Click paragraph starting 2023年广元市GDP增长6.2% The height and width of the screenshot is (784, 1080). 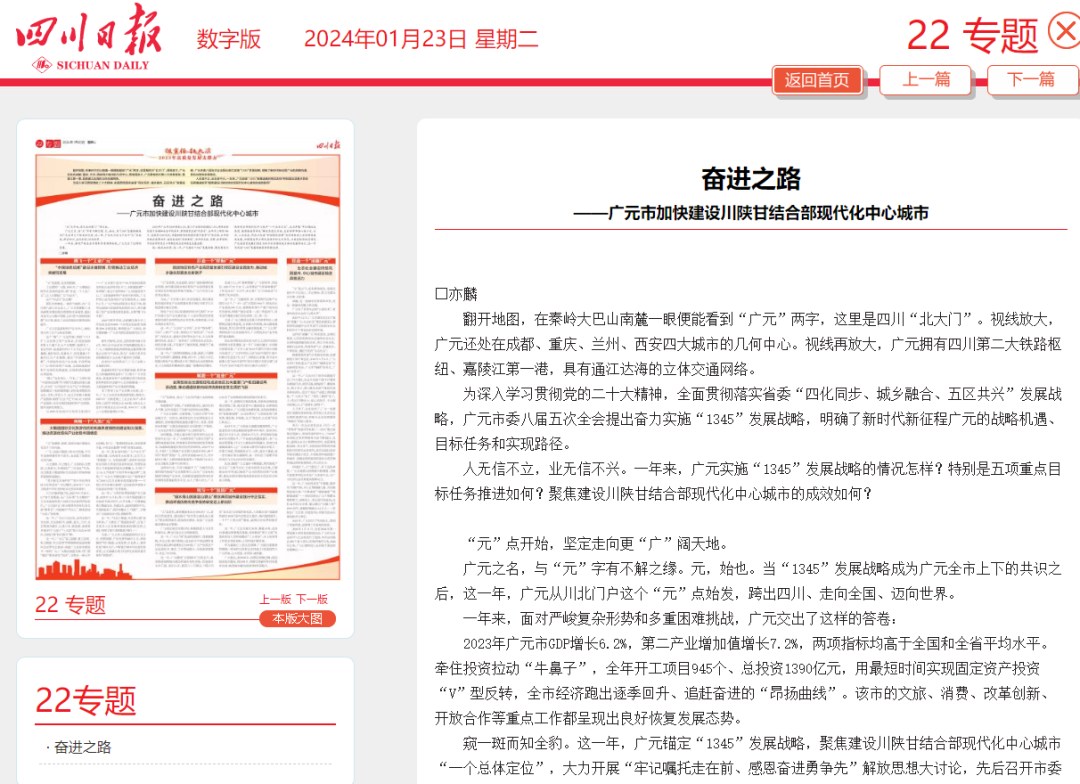744,681
